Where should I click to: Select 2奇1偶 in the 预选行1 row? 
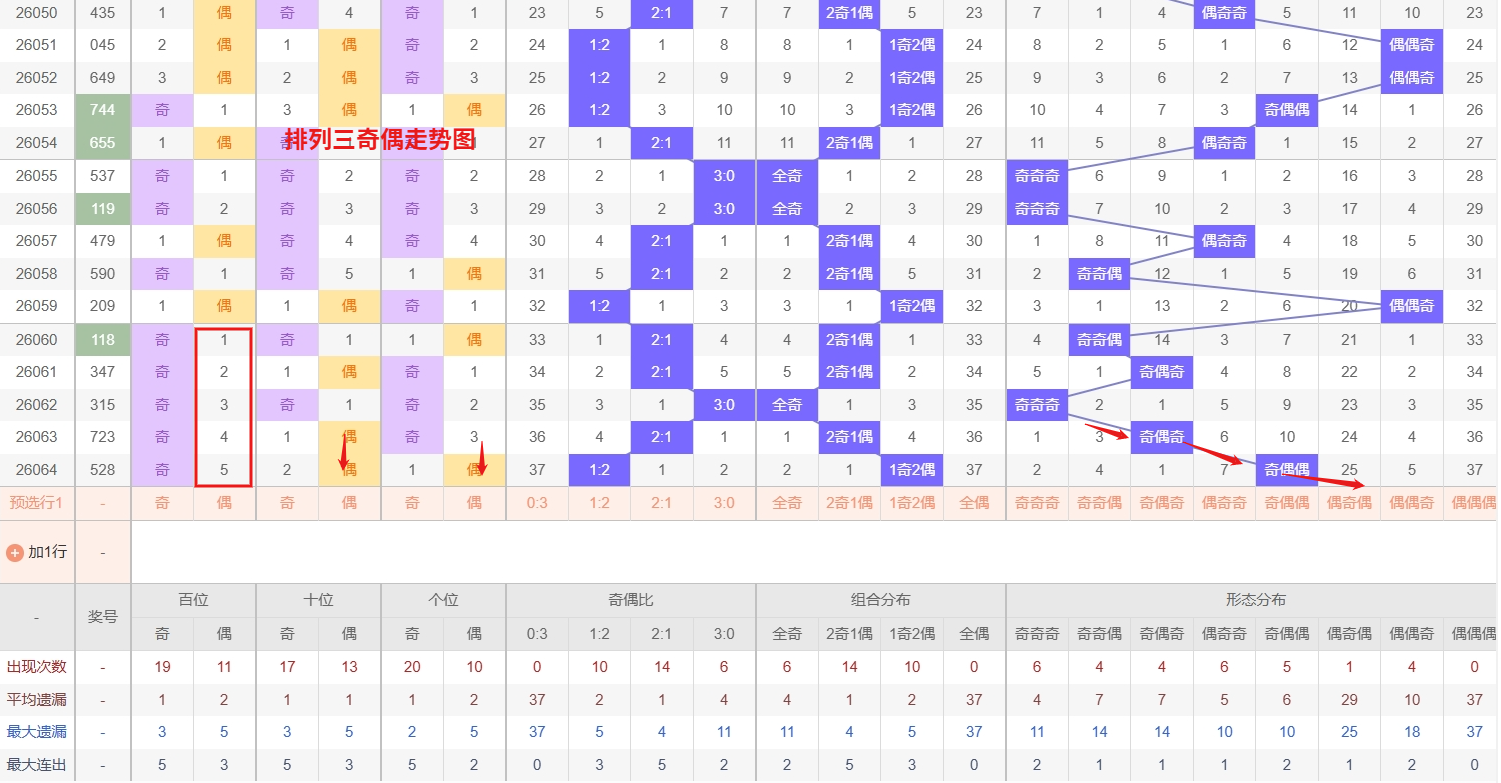(849, 503)
